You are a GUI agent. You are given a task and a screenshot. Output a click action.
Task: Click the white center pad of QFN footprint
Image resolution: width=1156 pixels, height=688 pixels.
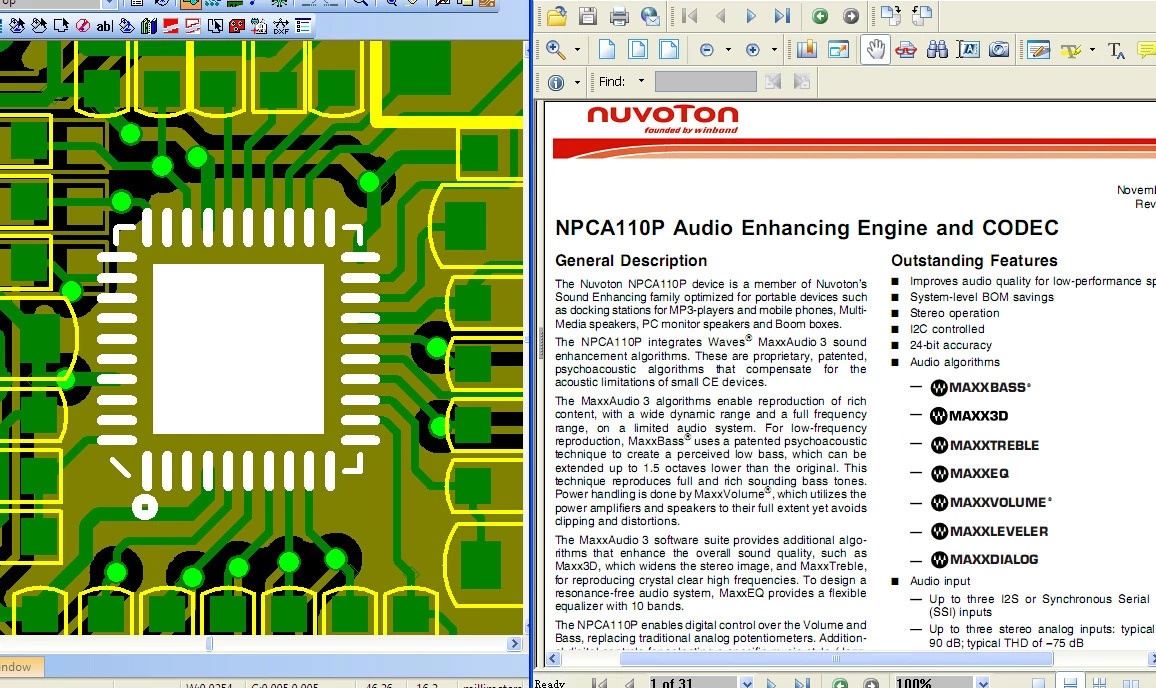238,349
